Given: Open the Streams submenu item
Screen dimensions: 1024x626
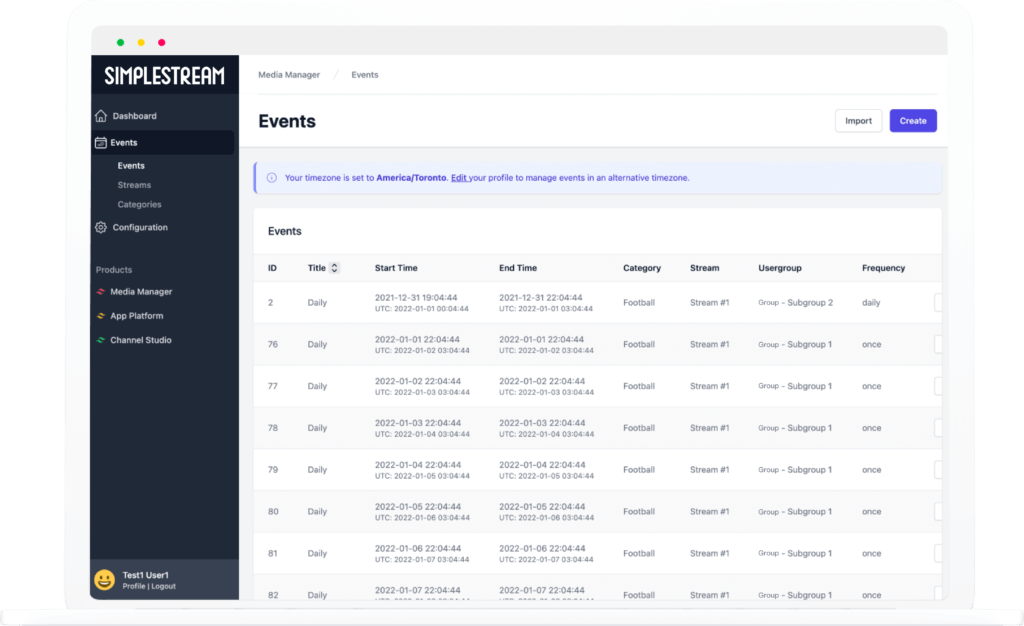Looking at the screenshot, I should (134, 185).
